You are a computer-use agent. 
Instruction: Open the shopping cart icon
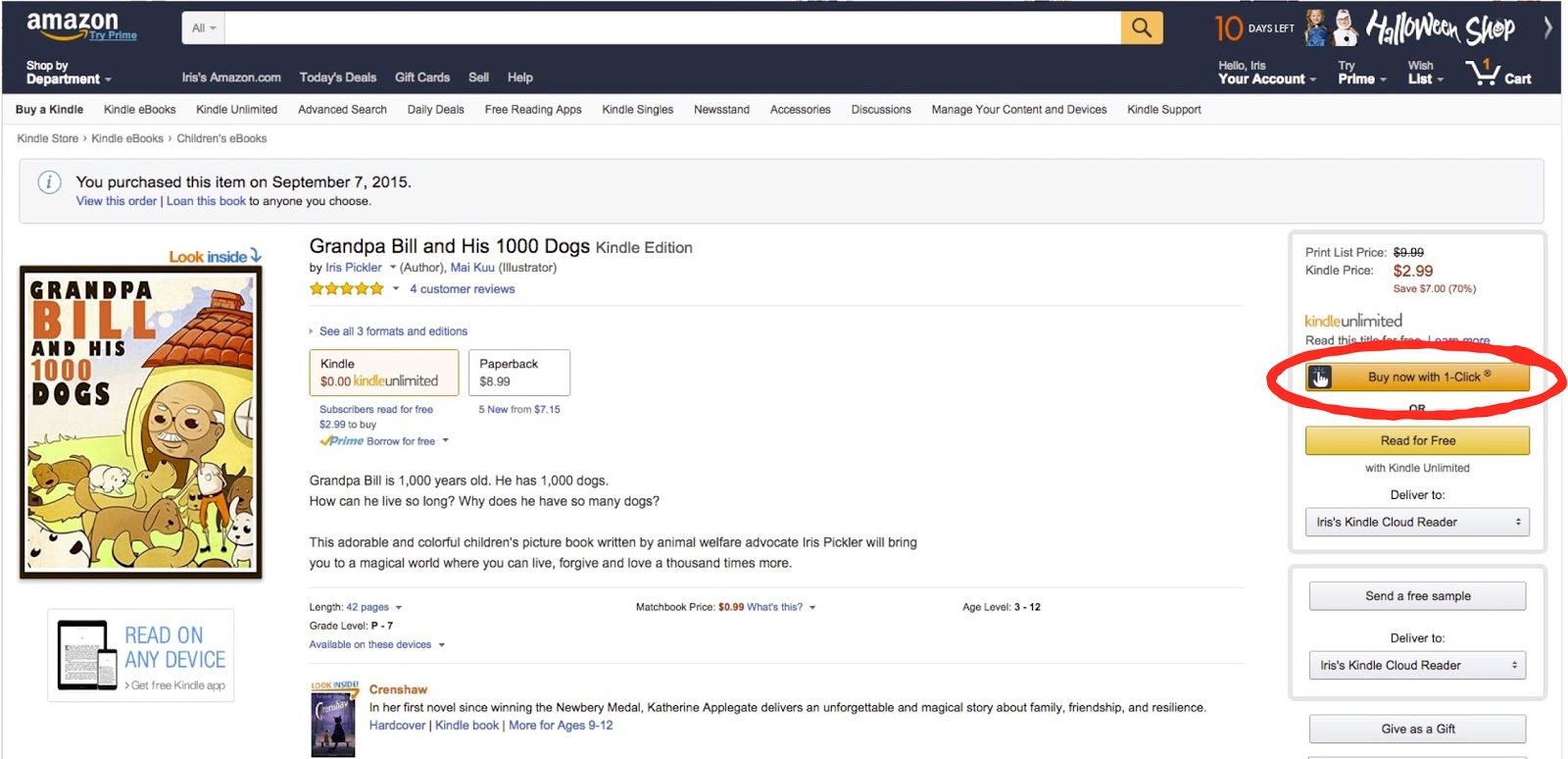[1483, 72]
